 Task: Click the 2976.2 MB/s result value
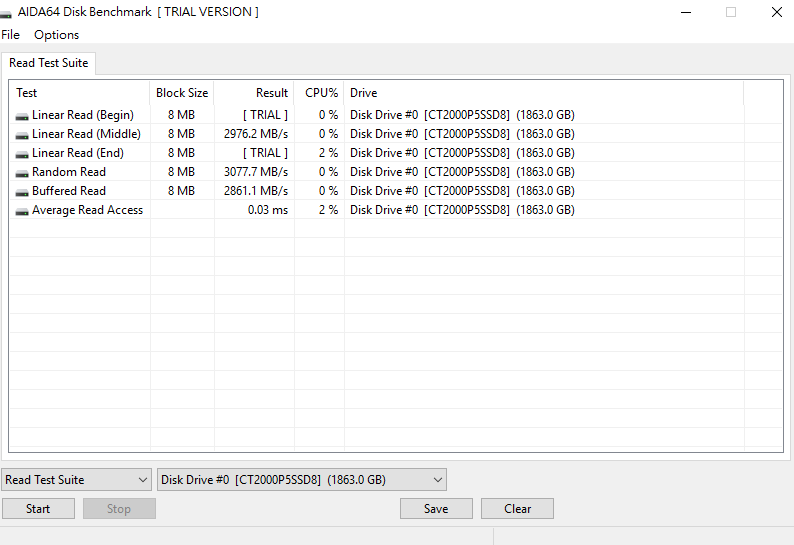[256, 134]
